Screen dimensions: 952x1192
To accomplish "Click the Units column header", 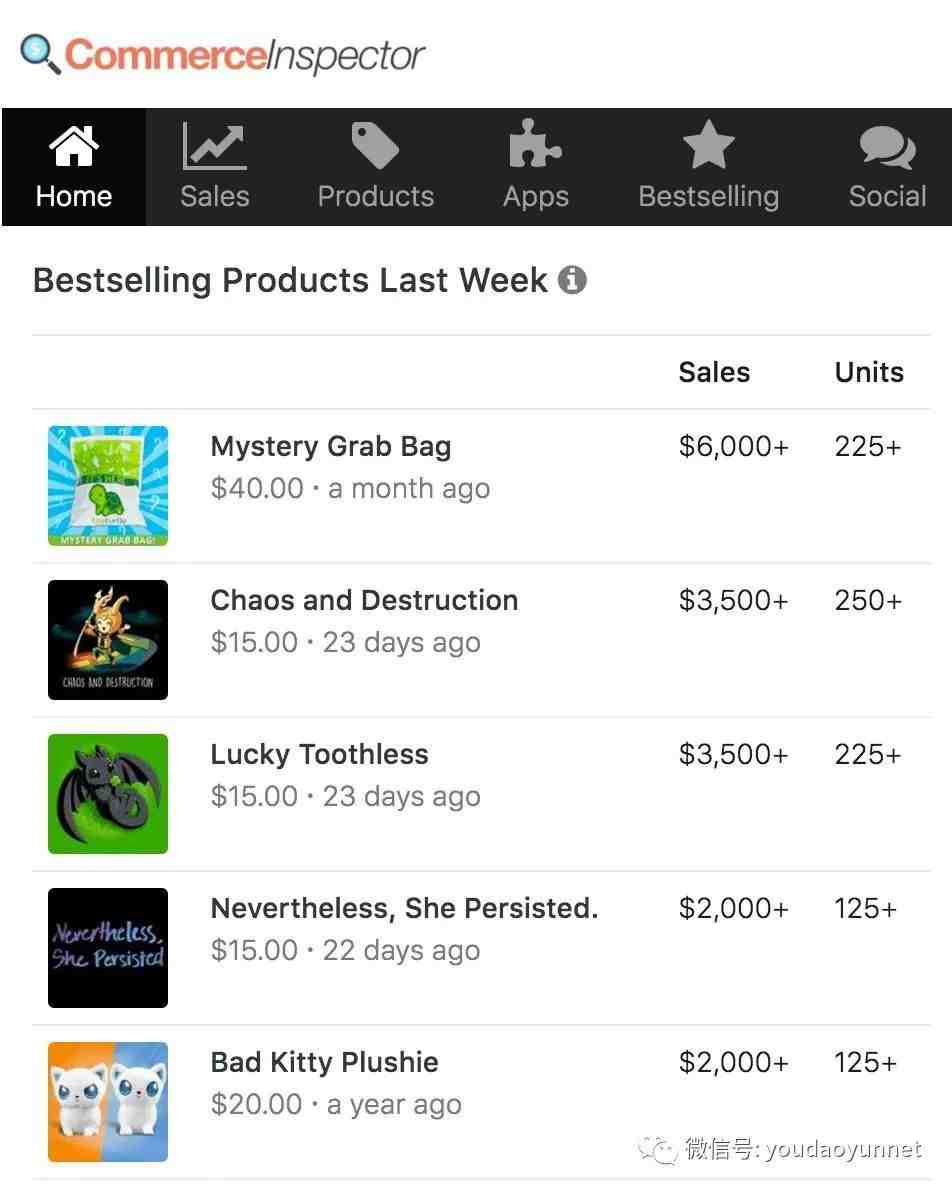I will 869,372.
